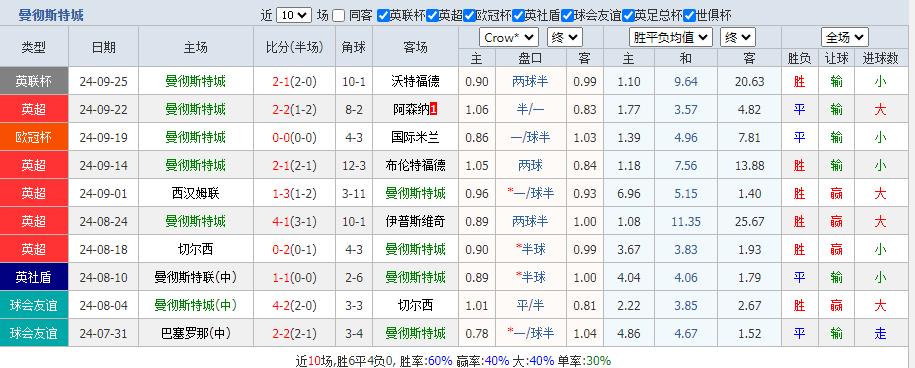The image size is (915, 368).
Task: Toggle the 同客 checkbox
Action: coord(338,16)
